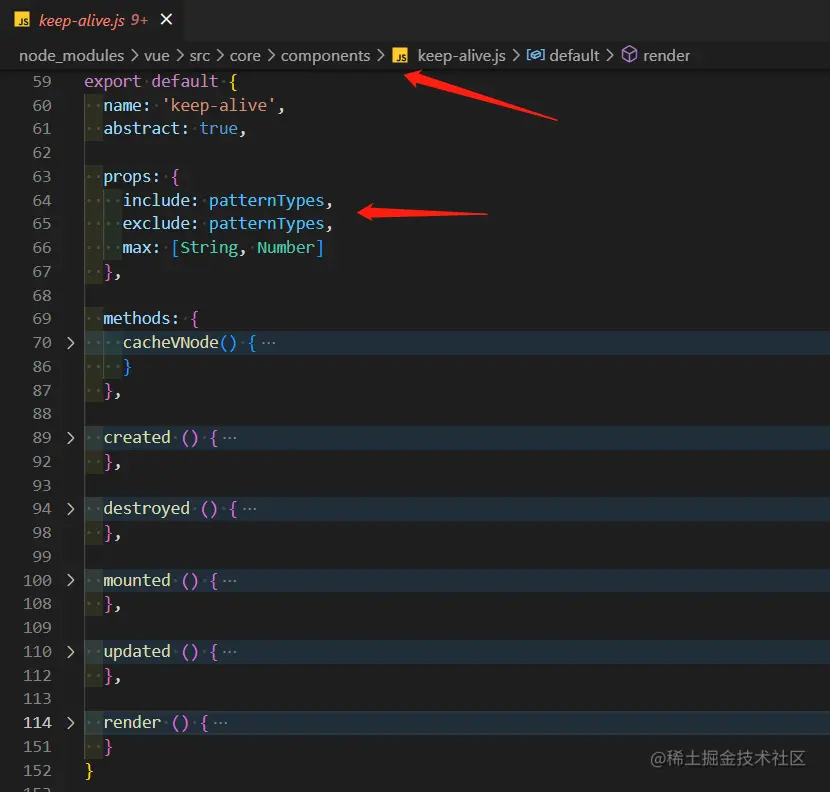Click the default symbol icon in breadcrumb
The width and height of the screenshot is (830, 792).
(x=536, y=55)
